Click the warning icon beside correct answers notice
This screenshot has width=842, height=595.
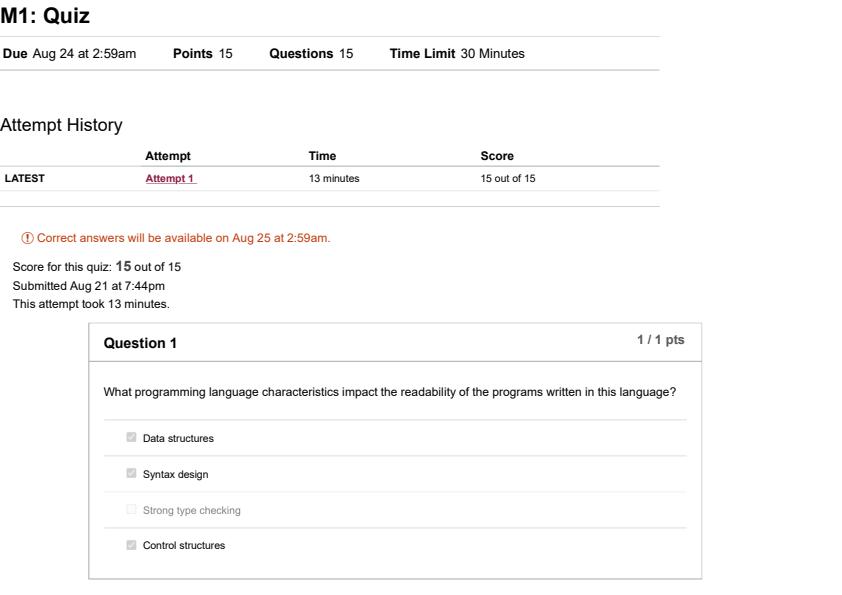(28, 238)
